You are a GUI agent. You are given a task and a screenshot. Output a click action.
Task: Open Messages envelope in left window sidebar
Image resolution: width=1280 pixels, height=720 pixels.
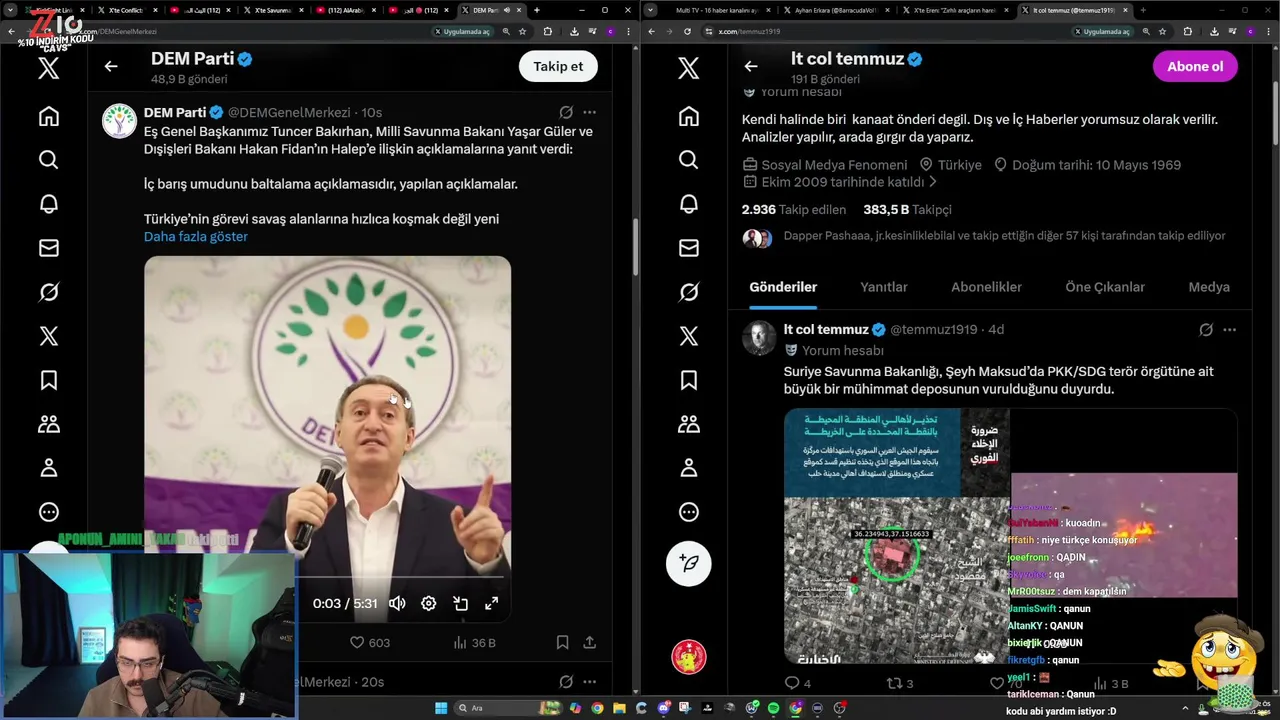click(48, 248)
